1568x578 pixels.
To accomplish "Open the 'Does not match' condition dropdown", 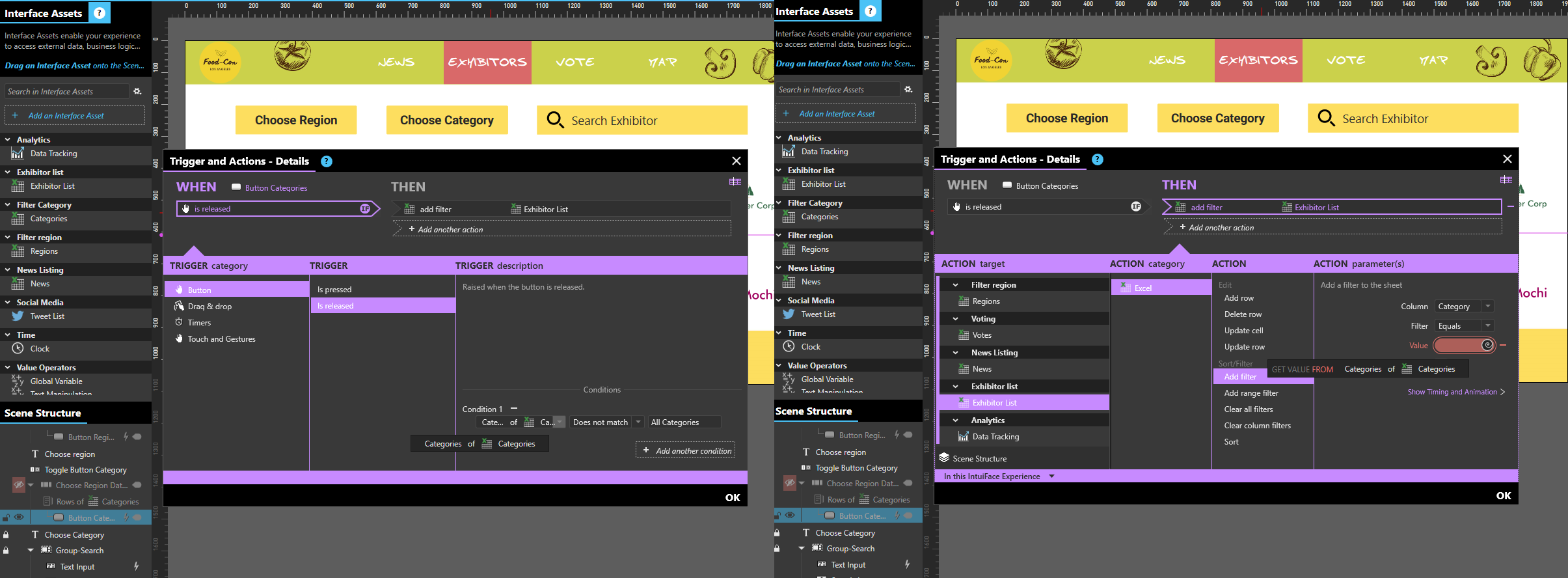I will point(607,422).
